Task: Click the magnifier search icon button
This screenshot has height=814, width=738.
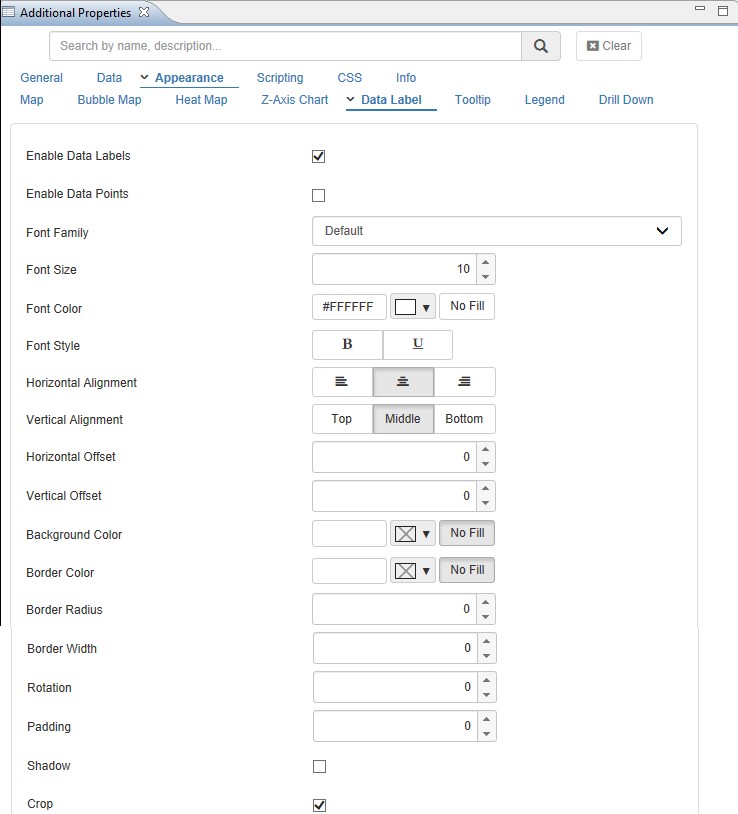Action: (x=540, y=46)
